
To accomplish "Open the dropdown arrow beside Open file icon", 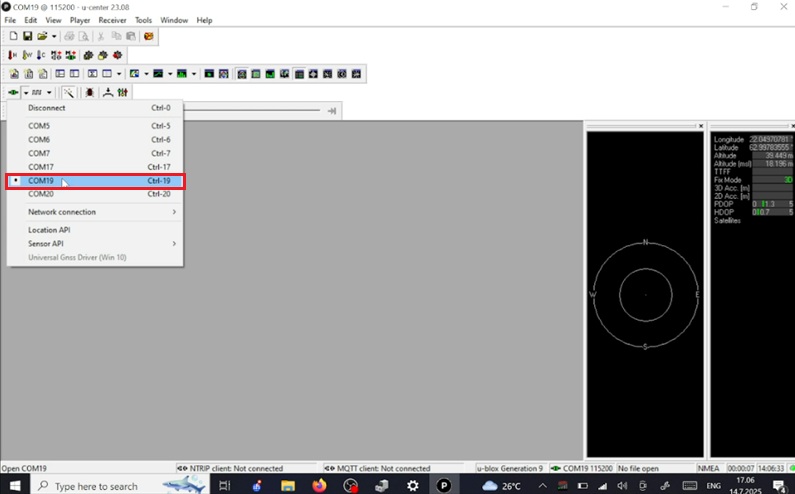I will (54, 36).
